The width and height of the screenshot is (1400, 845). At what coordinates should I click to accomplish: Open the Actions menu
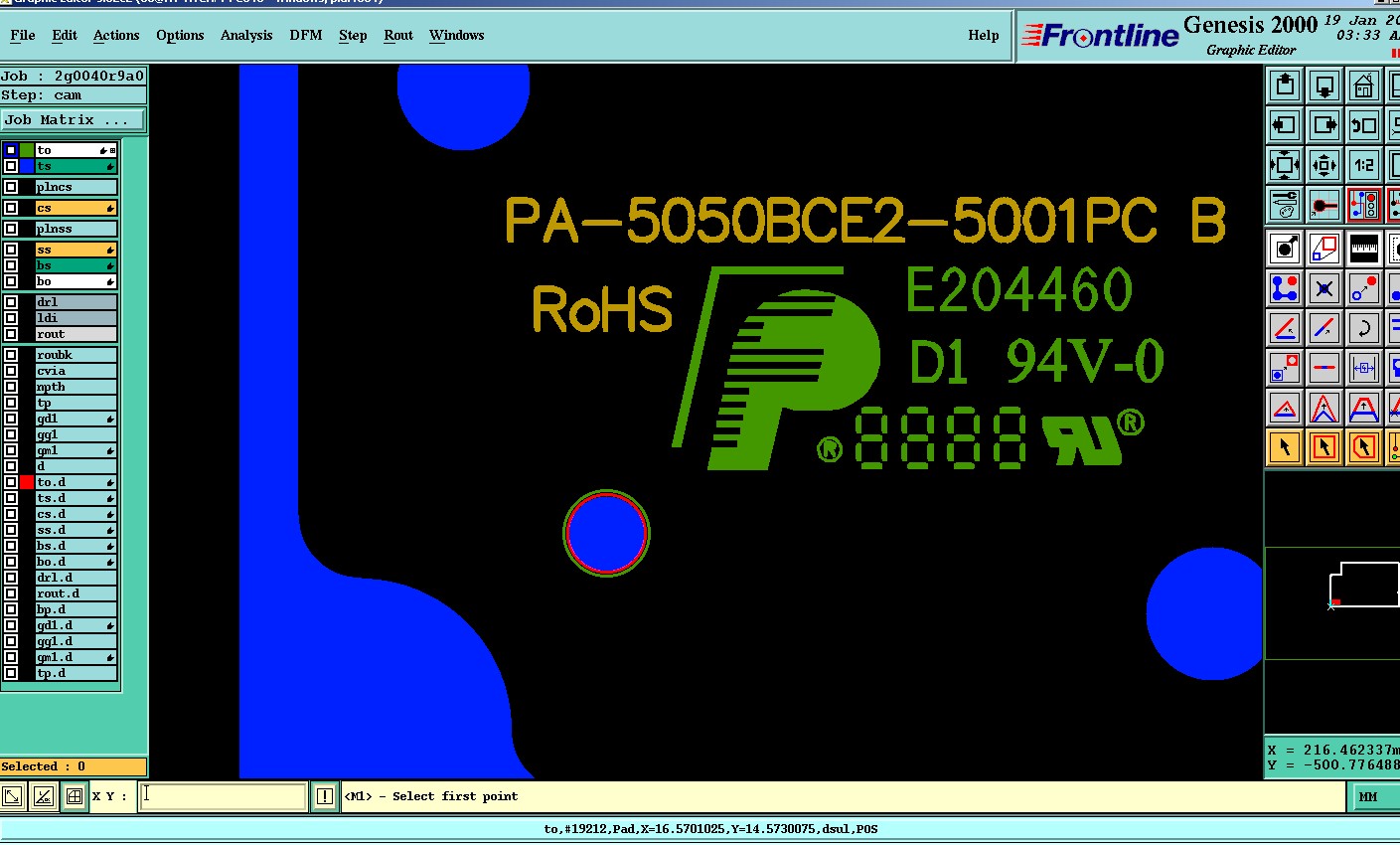116,35
